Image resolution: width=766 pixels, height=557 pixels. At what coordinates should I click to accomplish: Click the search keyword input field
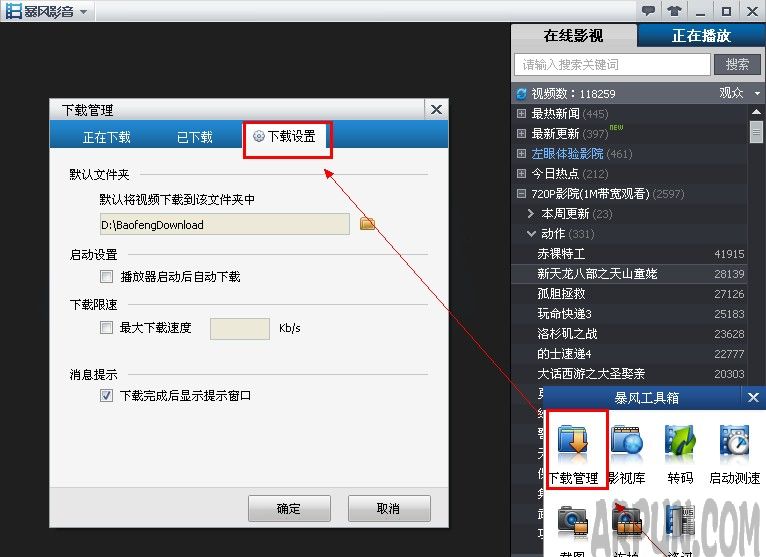tap(612, 64)
